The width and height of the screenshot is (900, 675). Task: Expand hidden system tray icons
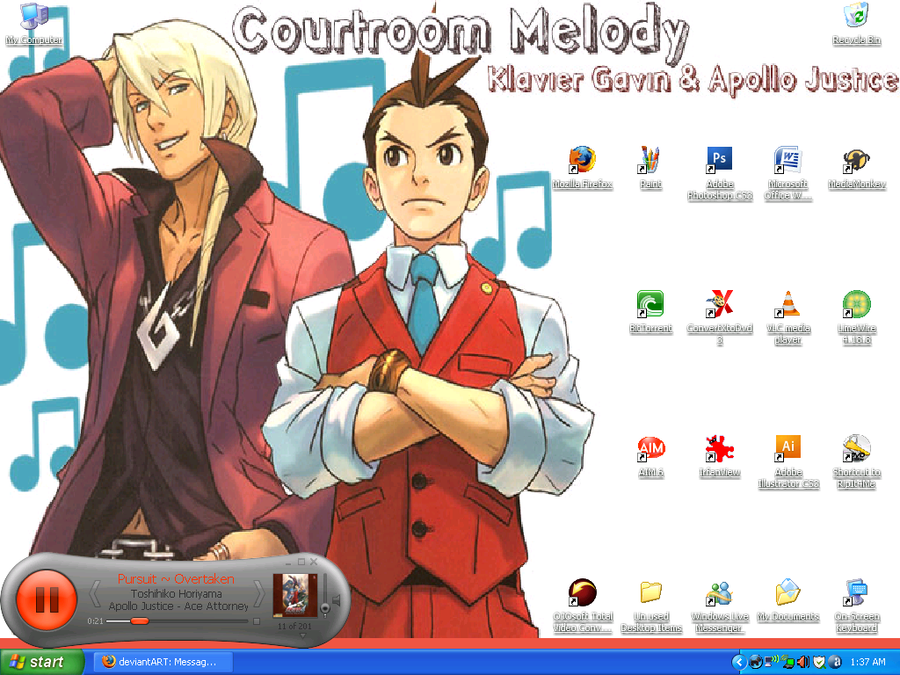739,662
